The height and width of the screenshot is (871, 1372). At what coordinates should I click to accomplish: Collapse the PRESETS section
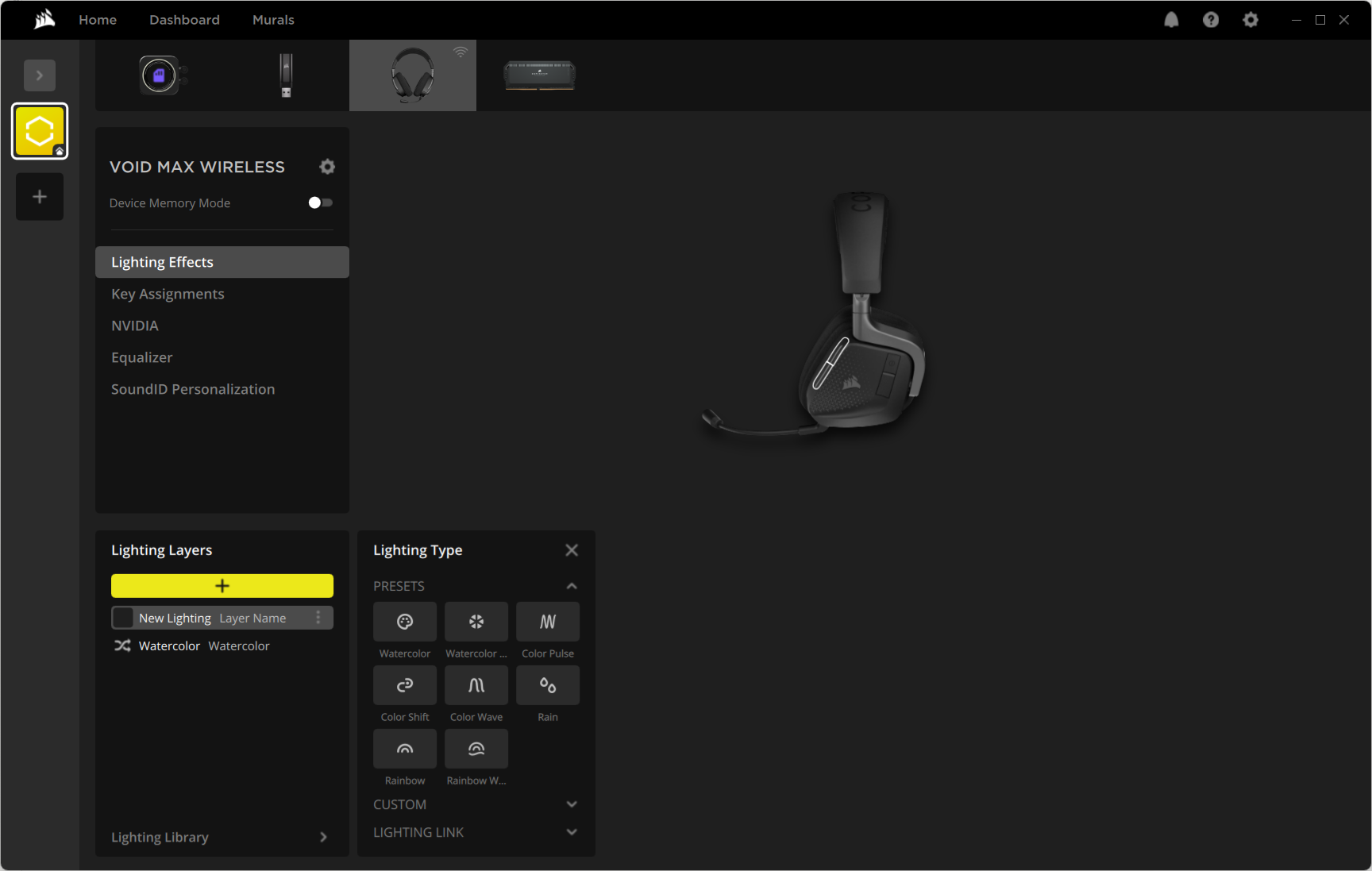(572, 586)
